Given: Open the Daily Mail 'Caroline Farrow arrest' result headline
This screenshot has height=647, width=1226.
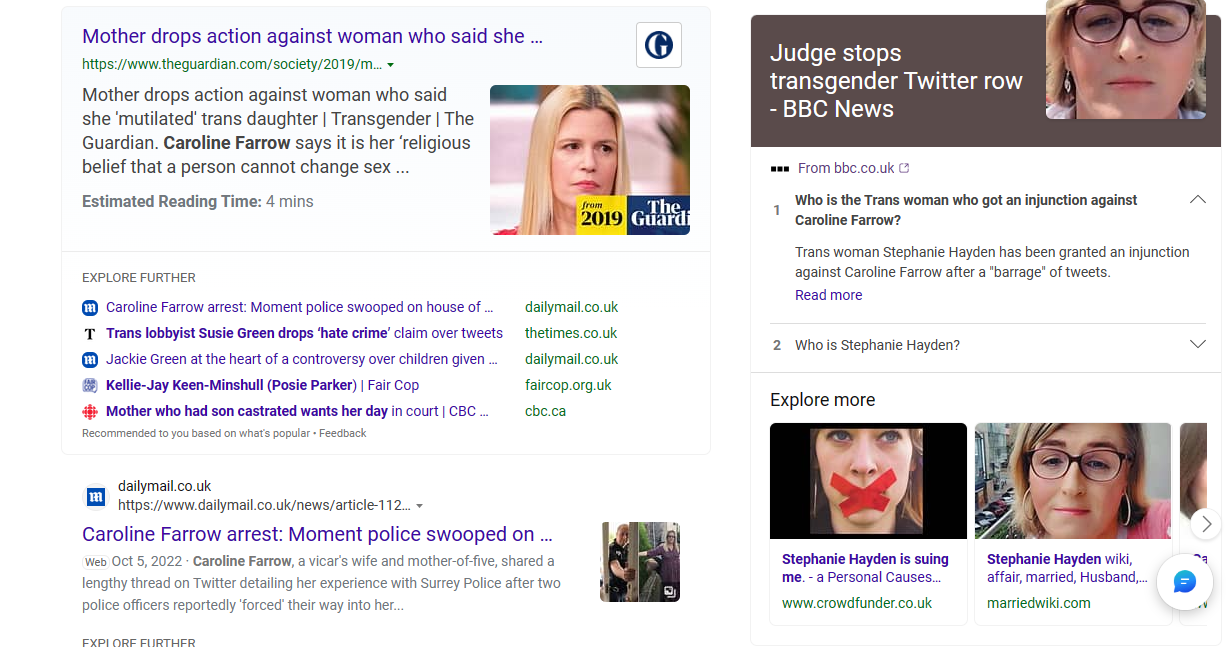Looking at the screenshot, I should coord(317,534).
